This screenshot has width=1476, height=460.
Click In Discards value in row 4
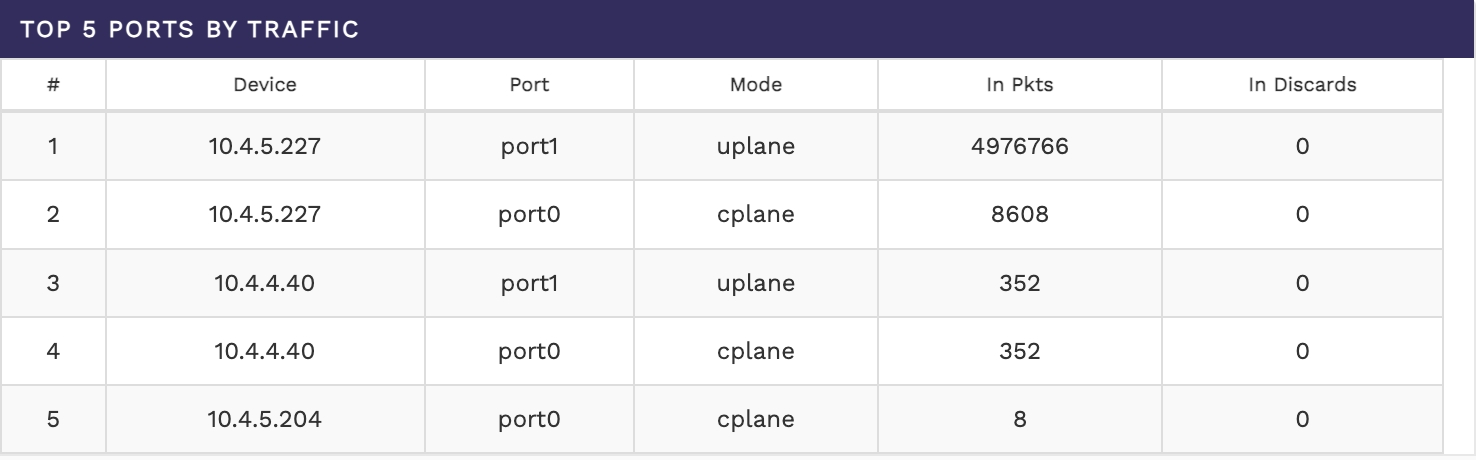[x=1302, y=351]
